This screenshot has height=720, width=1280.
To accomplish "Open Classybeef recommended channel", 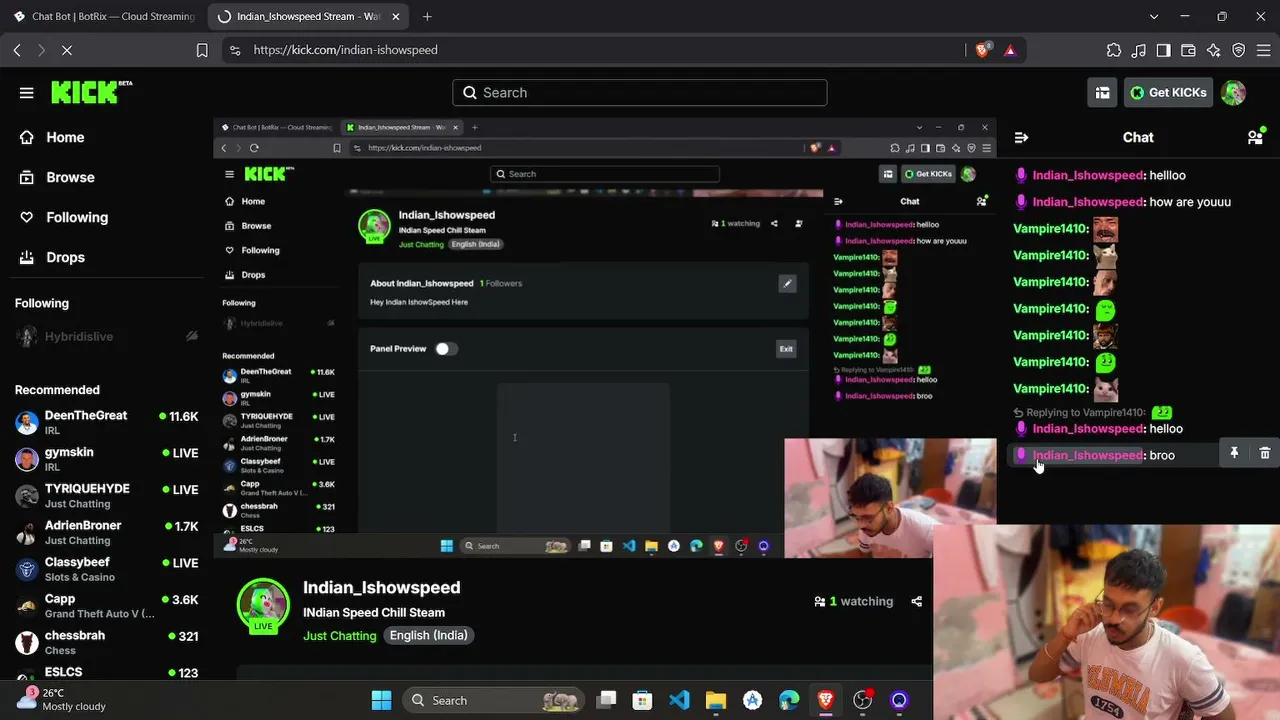I will tap(107, 569).
